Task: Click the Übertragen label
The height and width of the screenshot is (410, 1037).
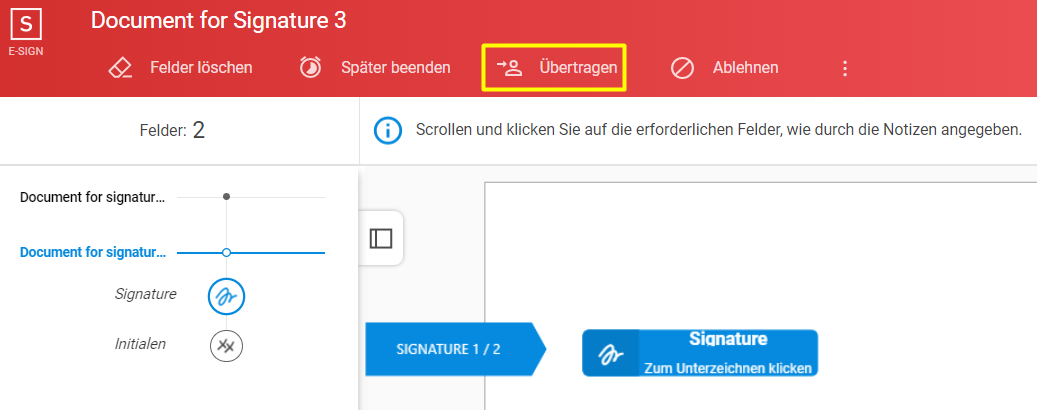Action: [579, 67]
